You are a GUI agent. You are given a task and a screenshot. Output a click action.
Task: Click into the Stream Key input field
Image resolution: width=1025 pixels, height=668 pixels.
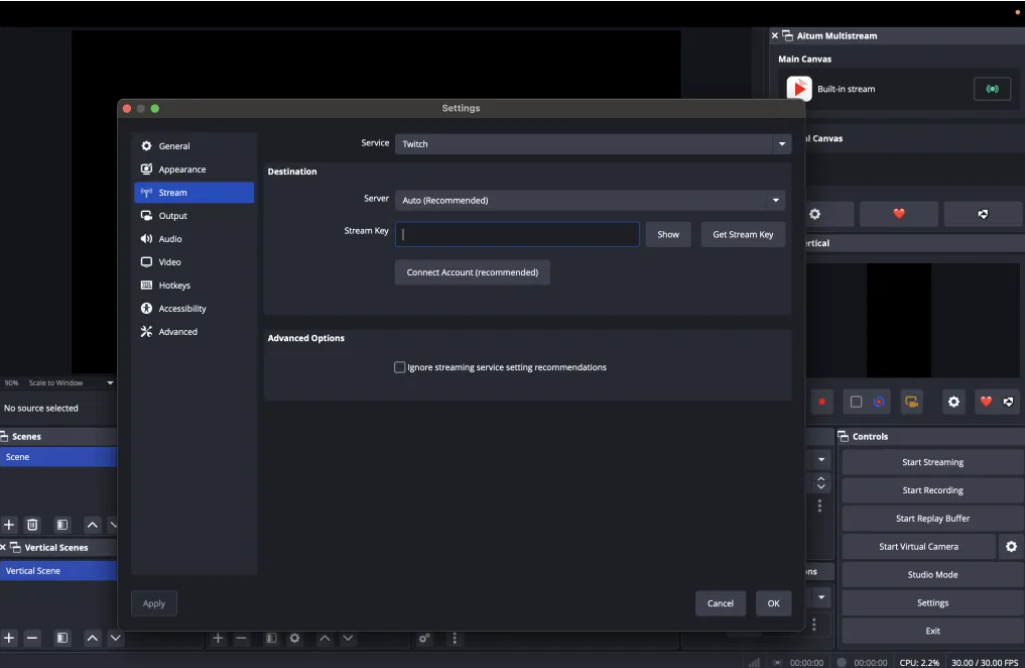(517, 235)
